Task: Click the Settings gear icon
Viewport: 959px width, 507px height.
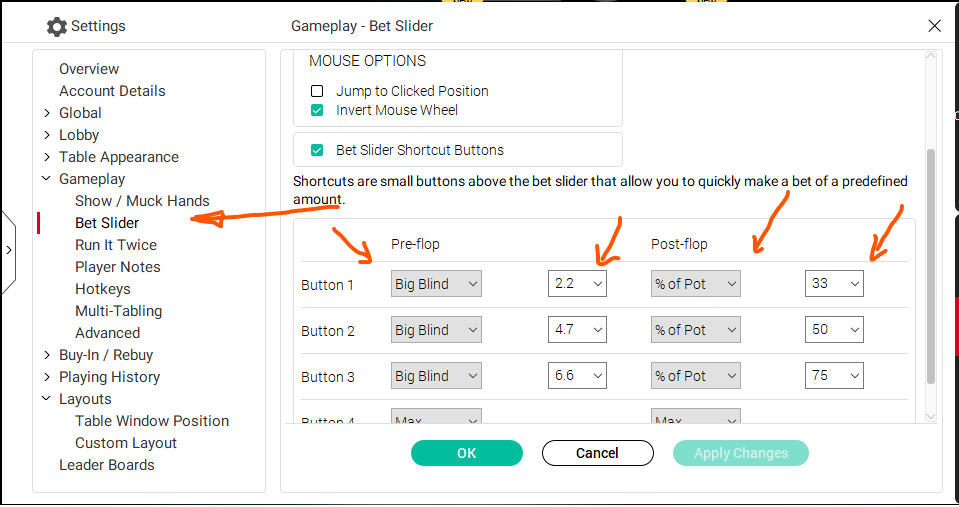Action: click(56, 26)
